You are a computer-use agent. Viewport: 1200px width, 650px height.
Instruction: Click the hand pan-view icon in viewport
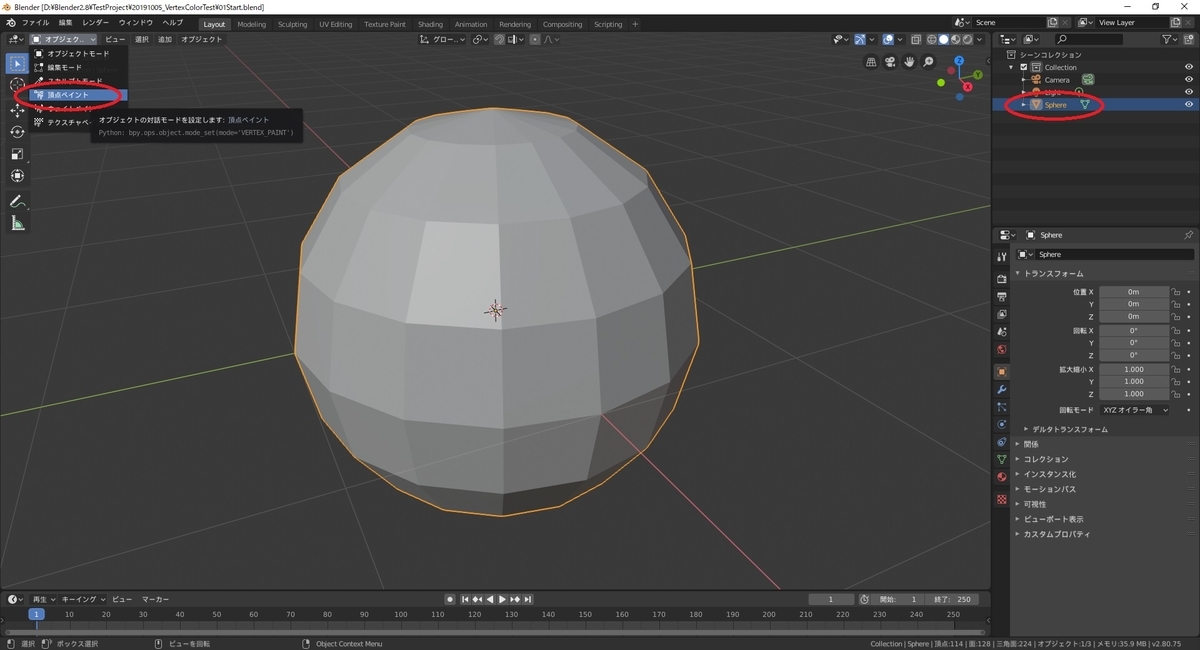909,62
